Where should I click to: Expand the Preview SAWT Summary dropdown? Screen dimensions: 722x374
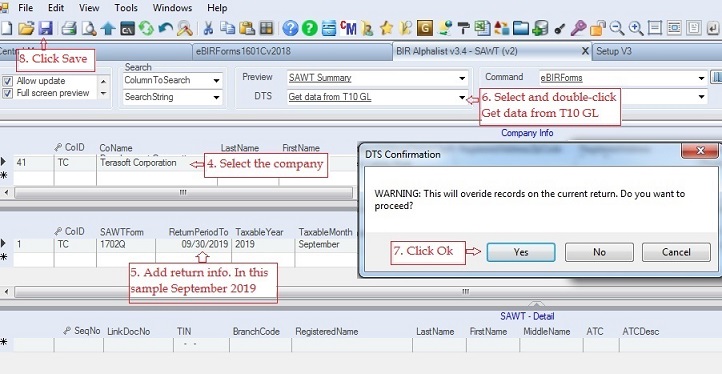pyautogui.click(x=462, y=78)
